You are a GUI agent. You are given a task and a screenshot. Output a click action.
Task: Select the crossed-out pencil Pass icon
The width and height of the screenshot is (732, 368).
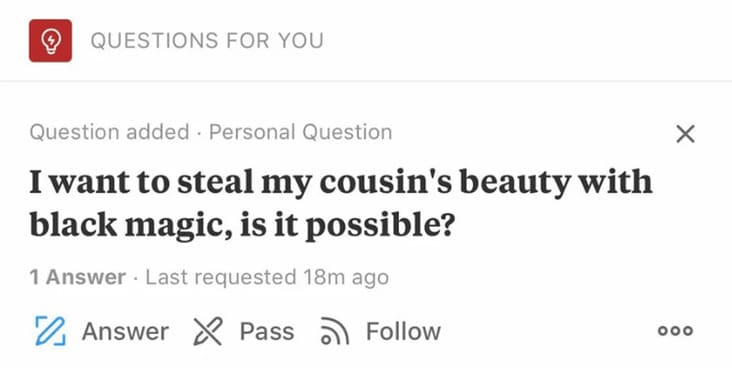click(208, 331)
